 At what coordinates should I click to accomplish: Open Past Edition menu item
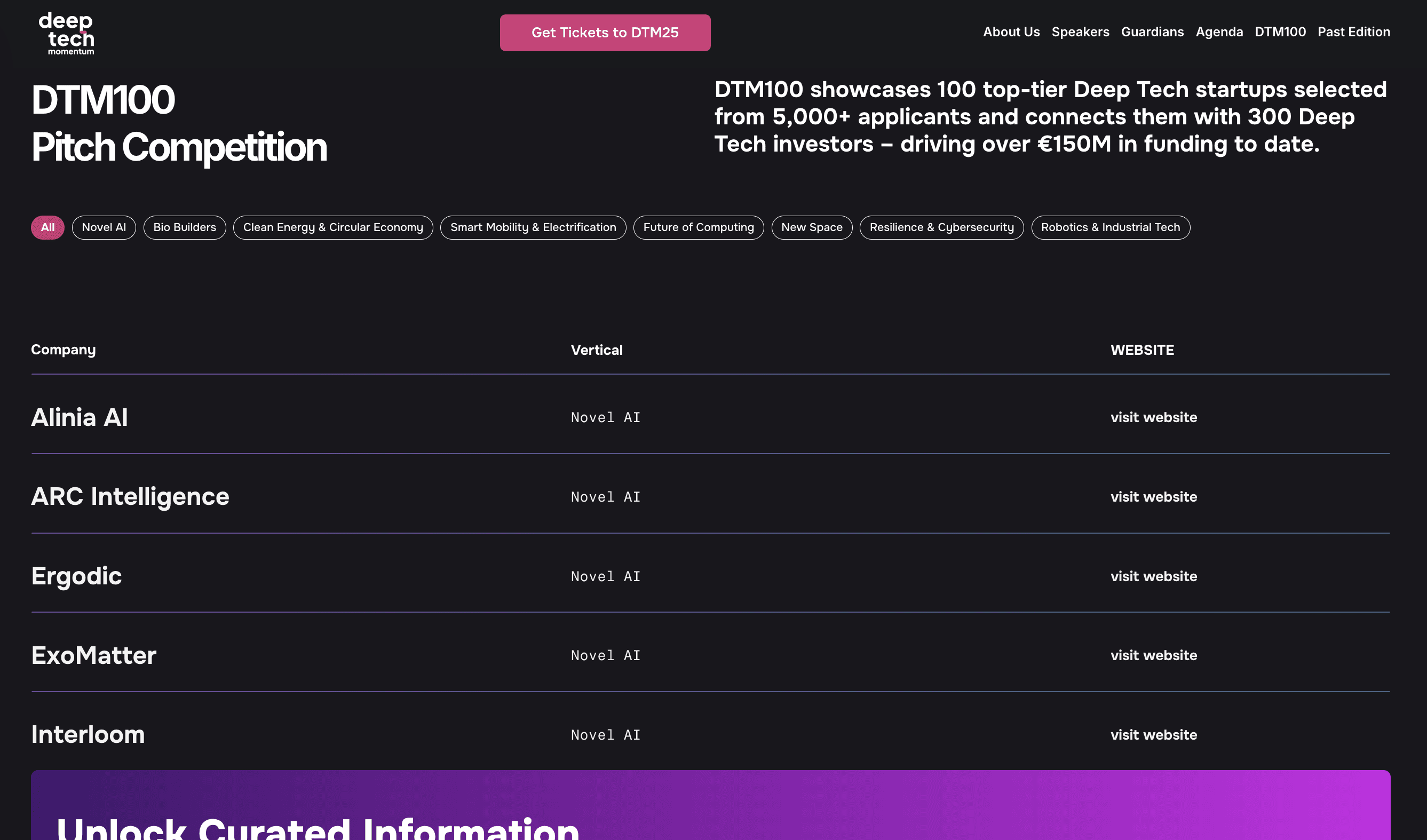1353,32
